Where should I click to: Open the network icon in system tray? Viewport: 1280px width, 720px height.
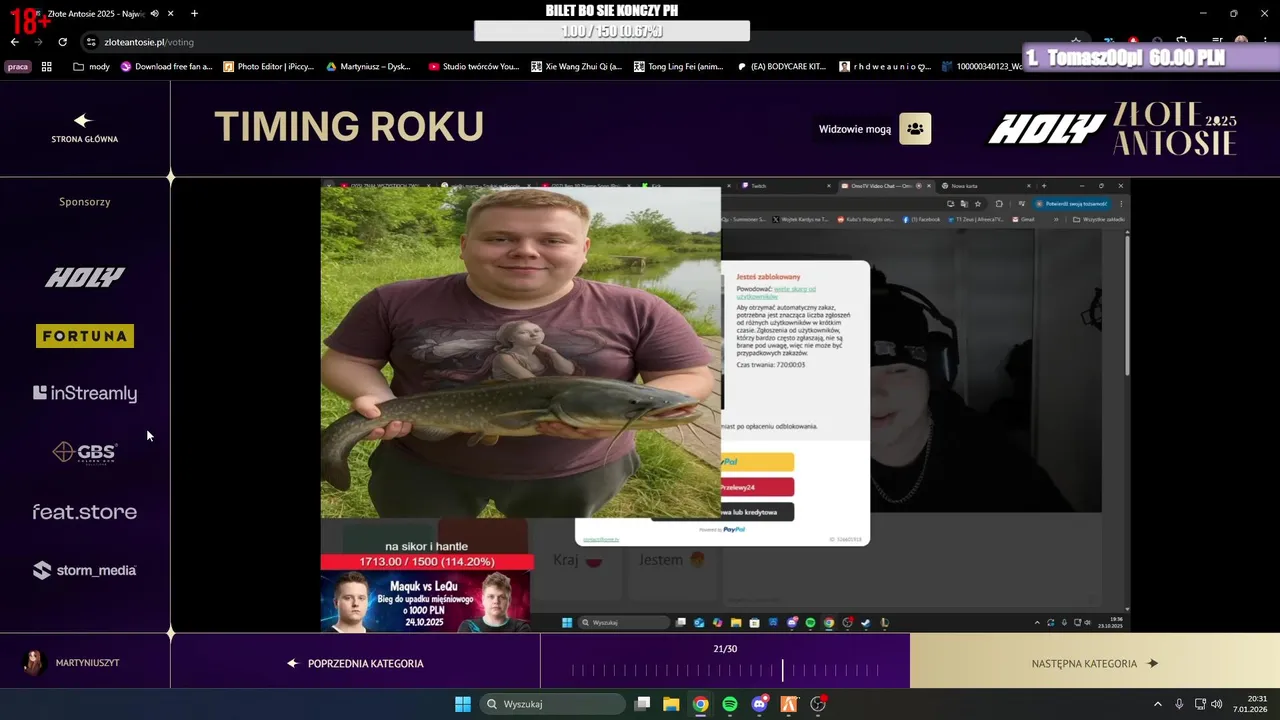point(1200,704)
